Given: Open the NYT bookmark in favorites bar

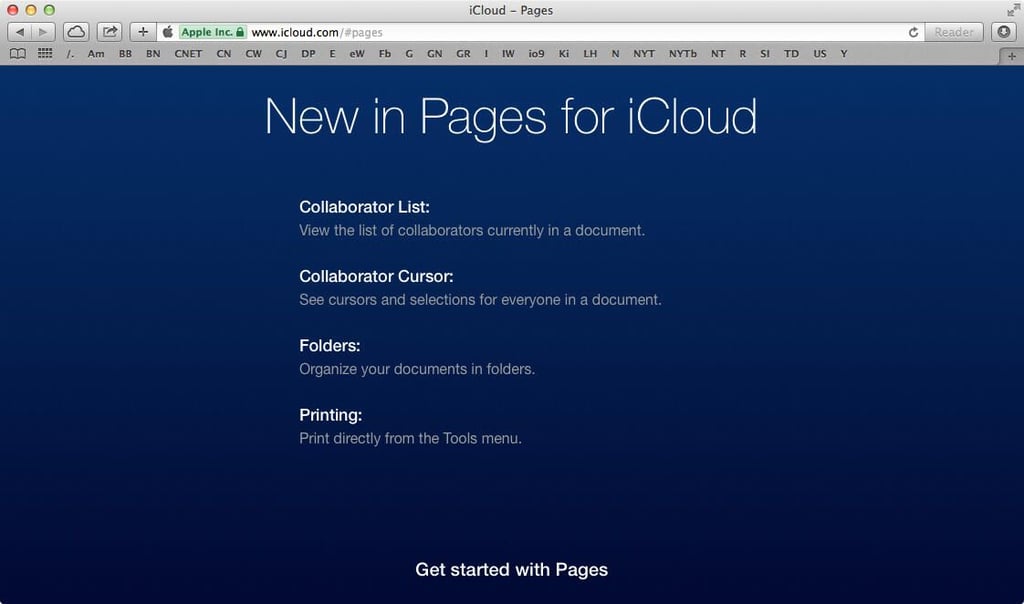Looking at the screenshot, I should 644,54.
